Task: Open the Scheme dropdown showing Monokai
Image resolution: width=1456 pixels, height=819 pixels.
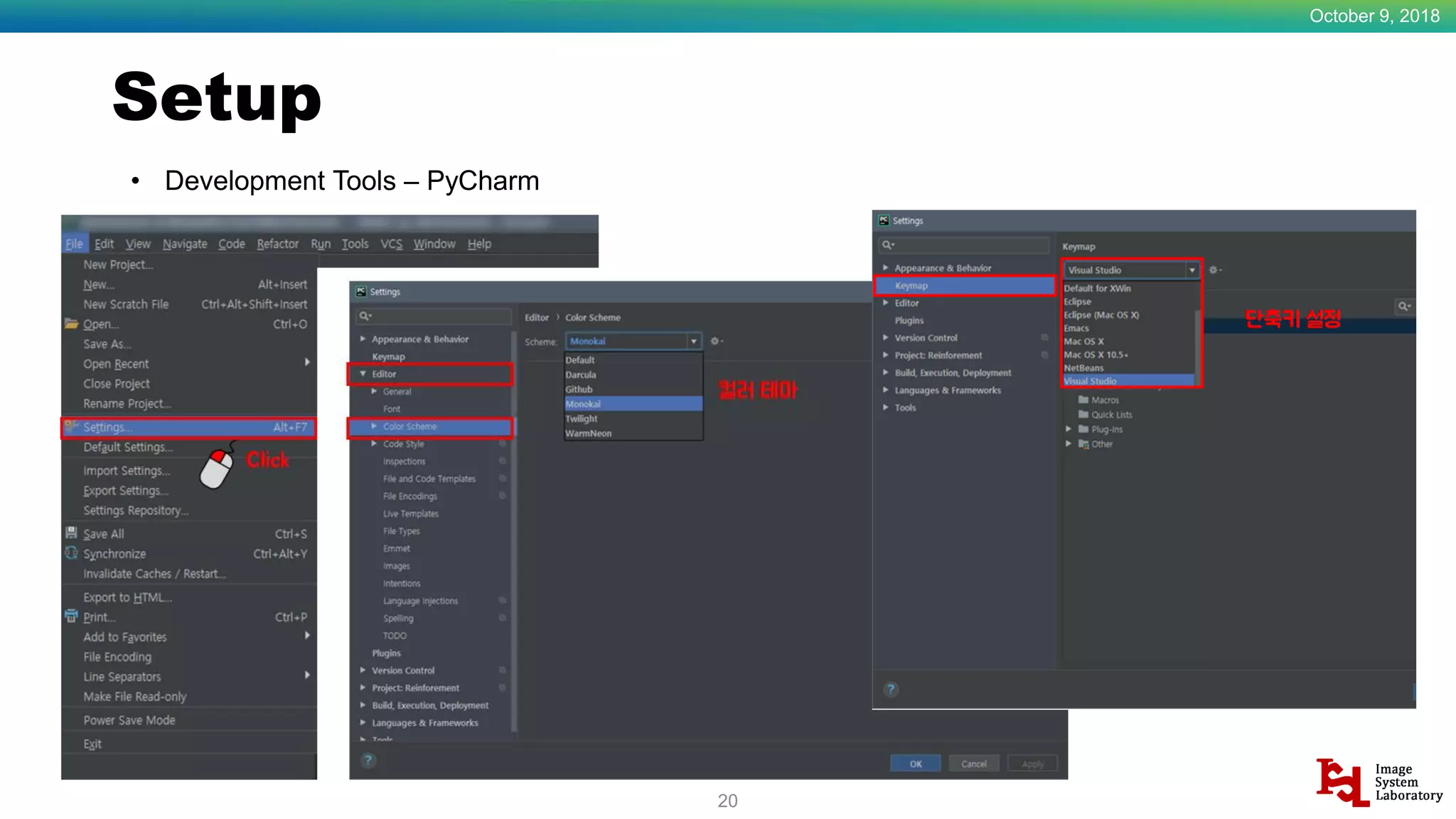Action: [633, 341]
